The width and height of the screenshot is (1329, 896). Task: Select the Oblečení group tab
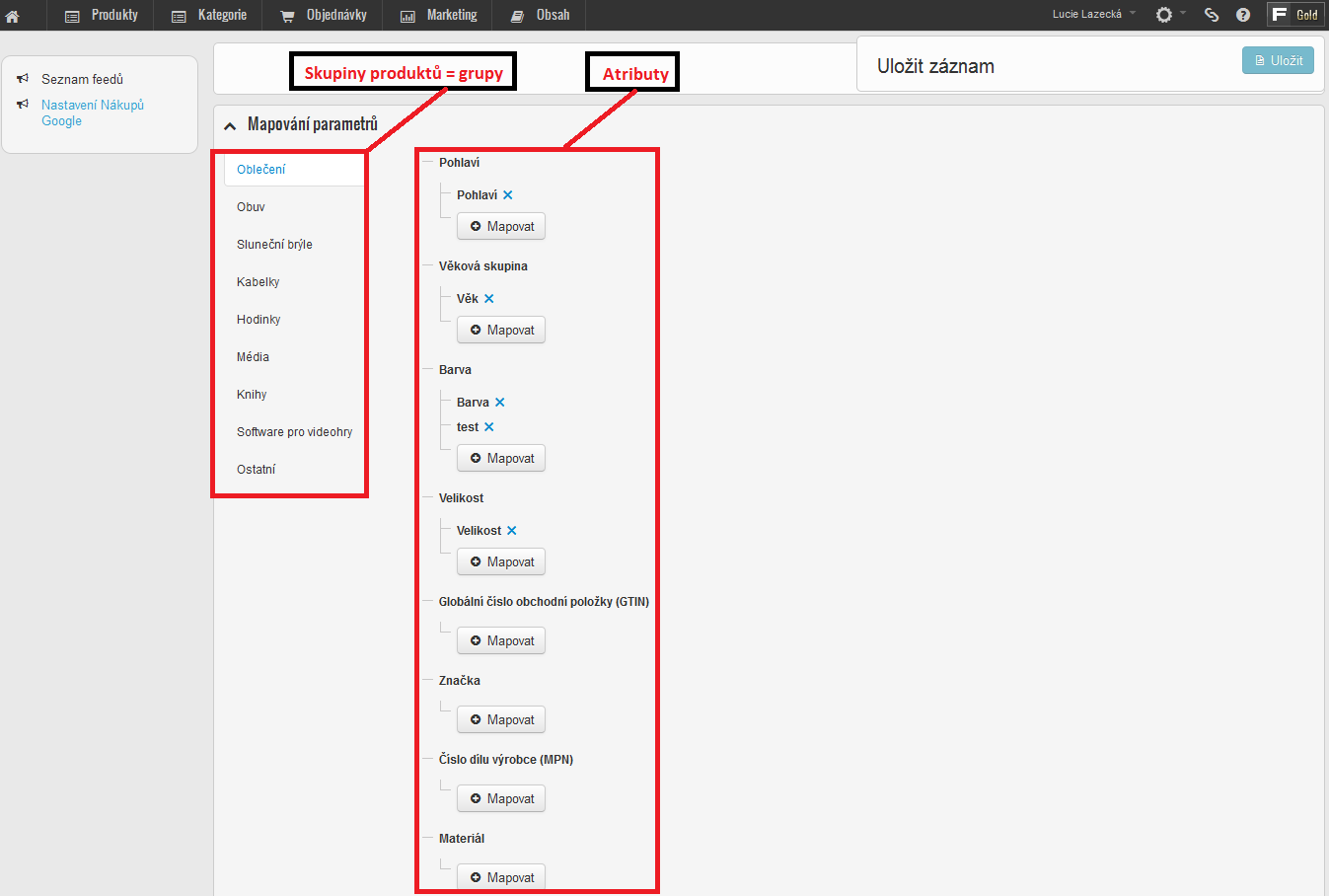point(294,170)
